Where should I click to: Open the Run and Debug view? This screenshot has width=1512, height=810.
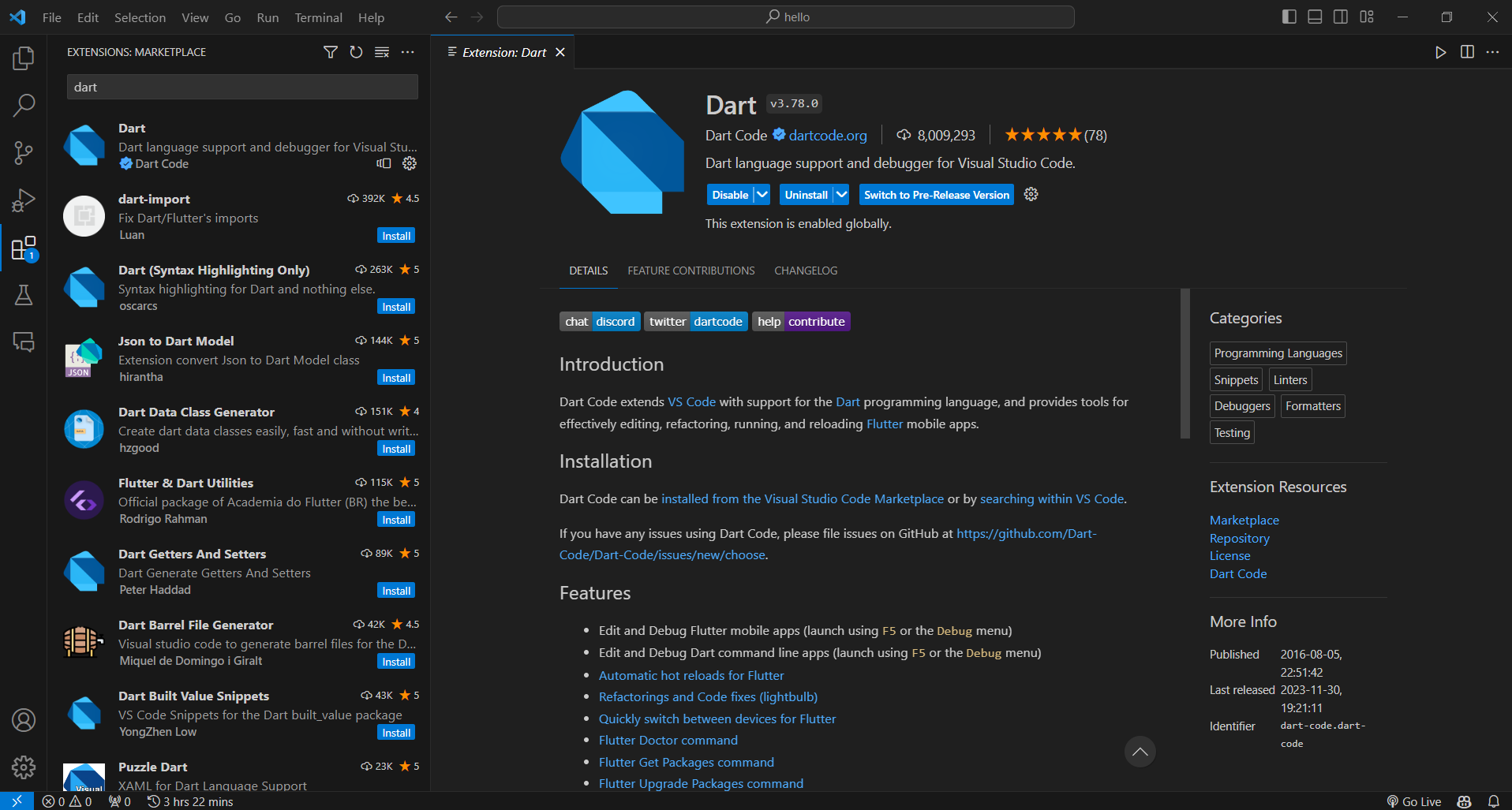coord(24,200)
